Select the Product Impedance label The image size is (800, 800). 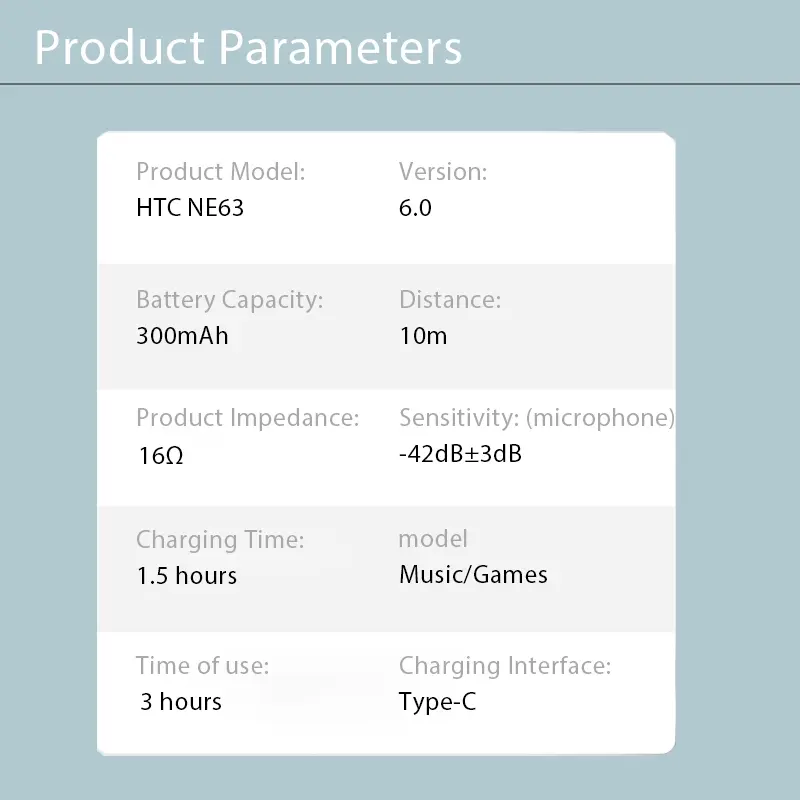pyautogui.click(x=247, y=418)
